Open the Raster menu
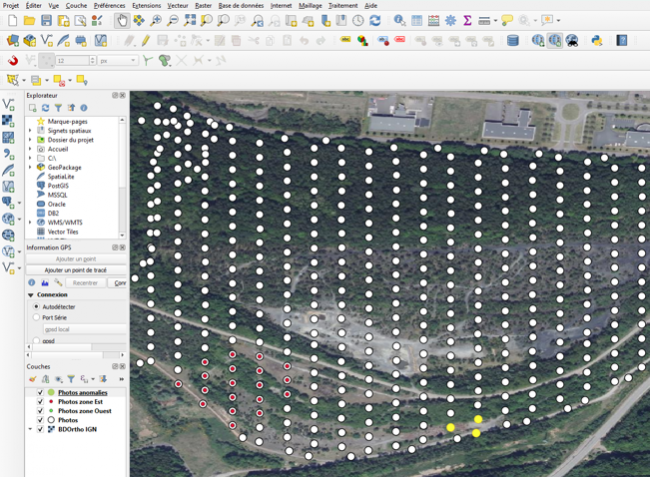 [x=203, y=5]
